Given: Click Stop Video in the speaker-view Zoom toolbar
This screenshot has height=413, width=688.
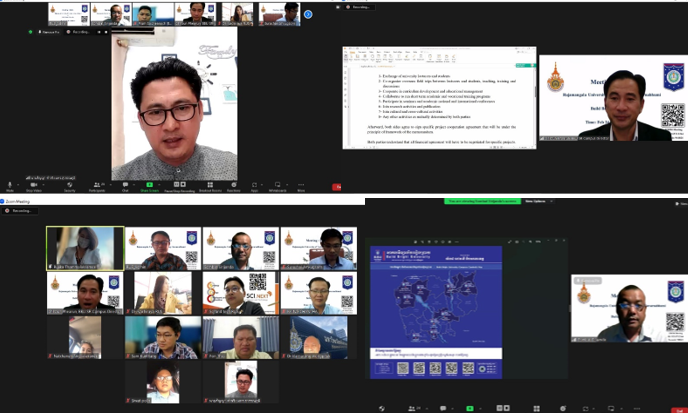Looking at the screenshot, I should (x=34, y=187).
